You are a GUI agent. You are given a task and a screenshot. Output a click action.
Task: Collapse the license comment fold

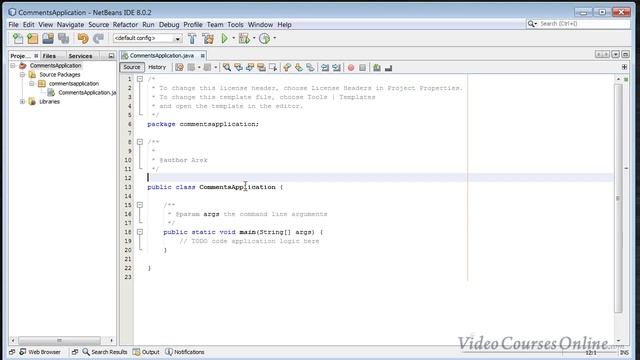coord(140,79)
